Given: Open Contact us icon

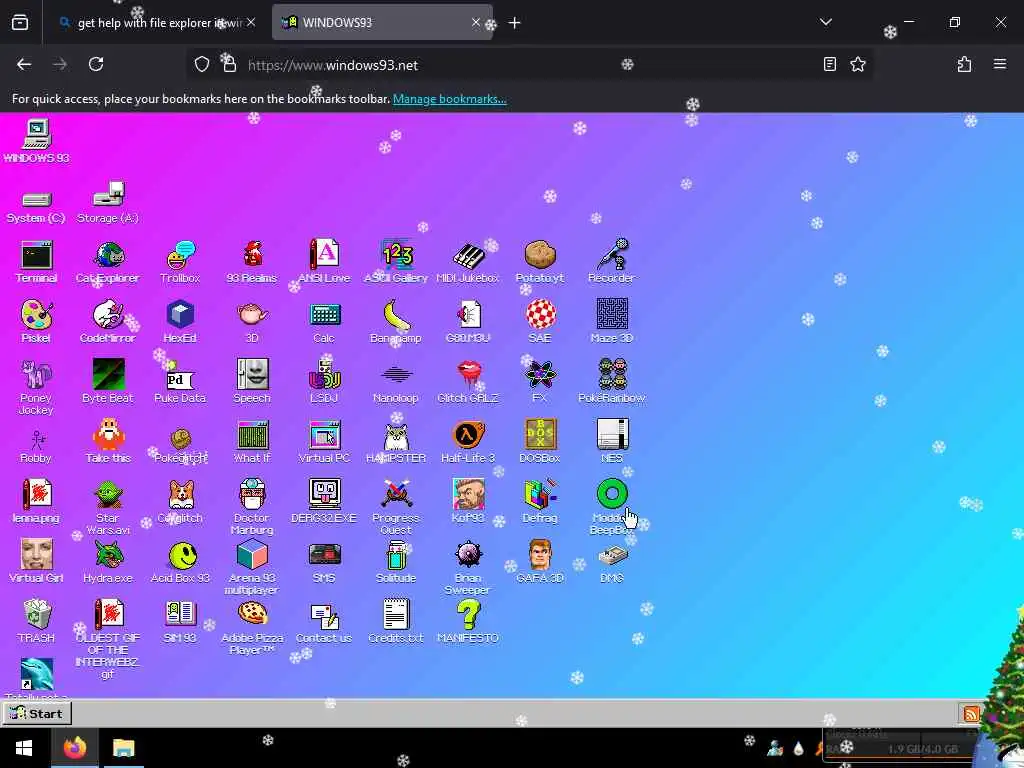Looking at the screenshot, I should pos(324,622).
